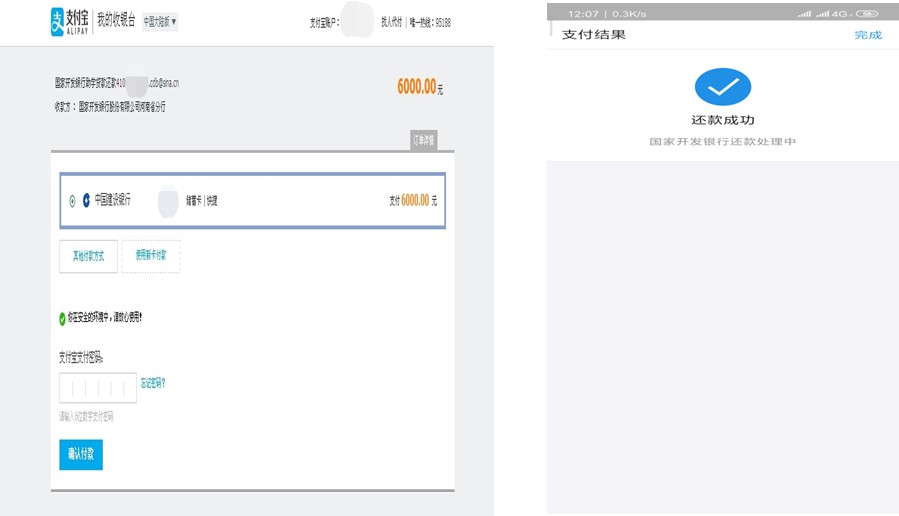This screenshot has height=516, width=899.
Task: Tap 完成 on the payment result screen
Action: point(868,35)
